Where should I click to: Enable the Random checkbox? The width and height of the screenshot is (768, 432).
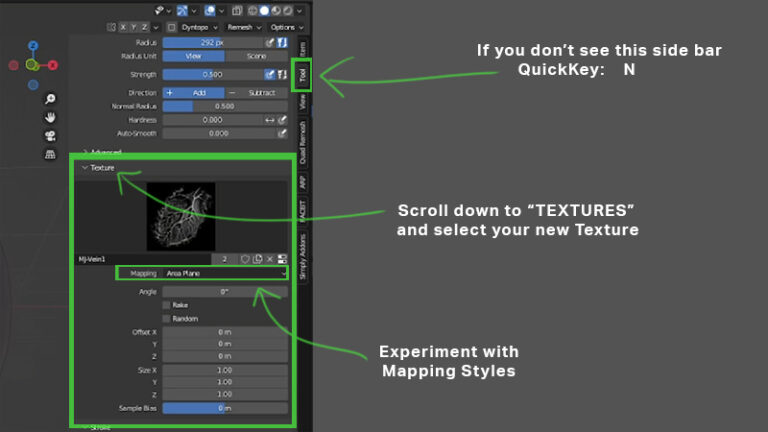point(166,318)
